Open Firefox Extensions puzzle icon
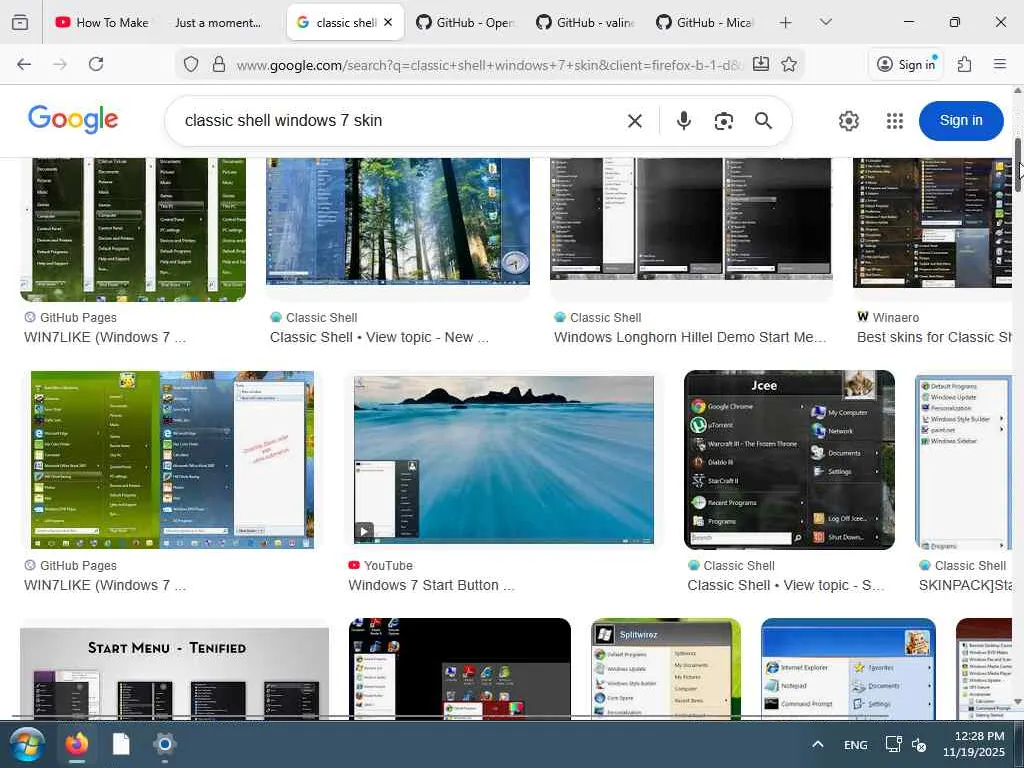 point(965,64)
